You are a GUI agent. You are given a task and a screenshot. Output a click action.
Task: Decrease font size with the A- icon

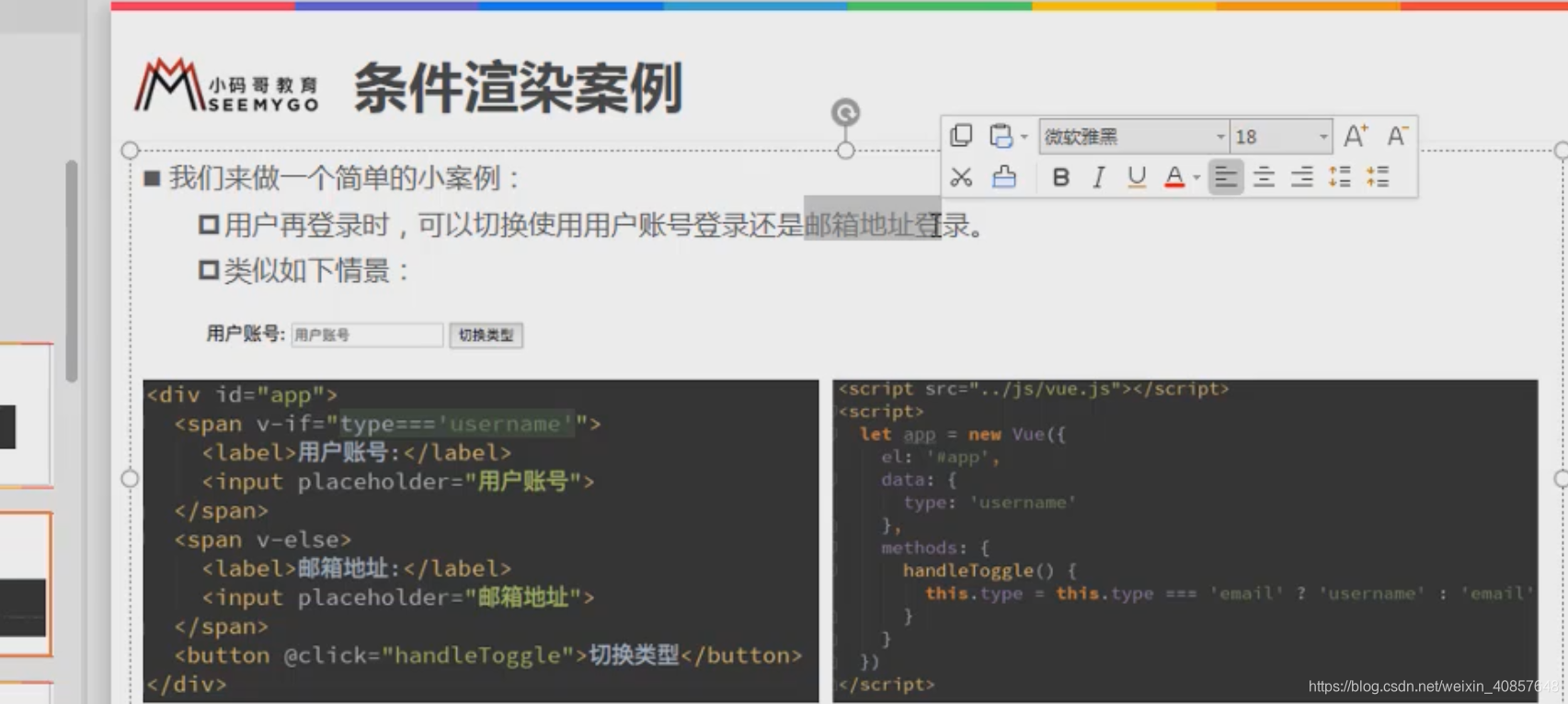[x=1397, y=136]
